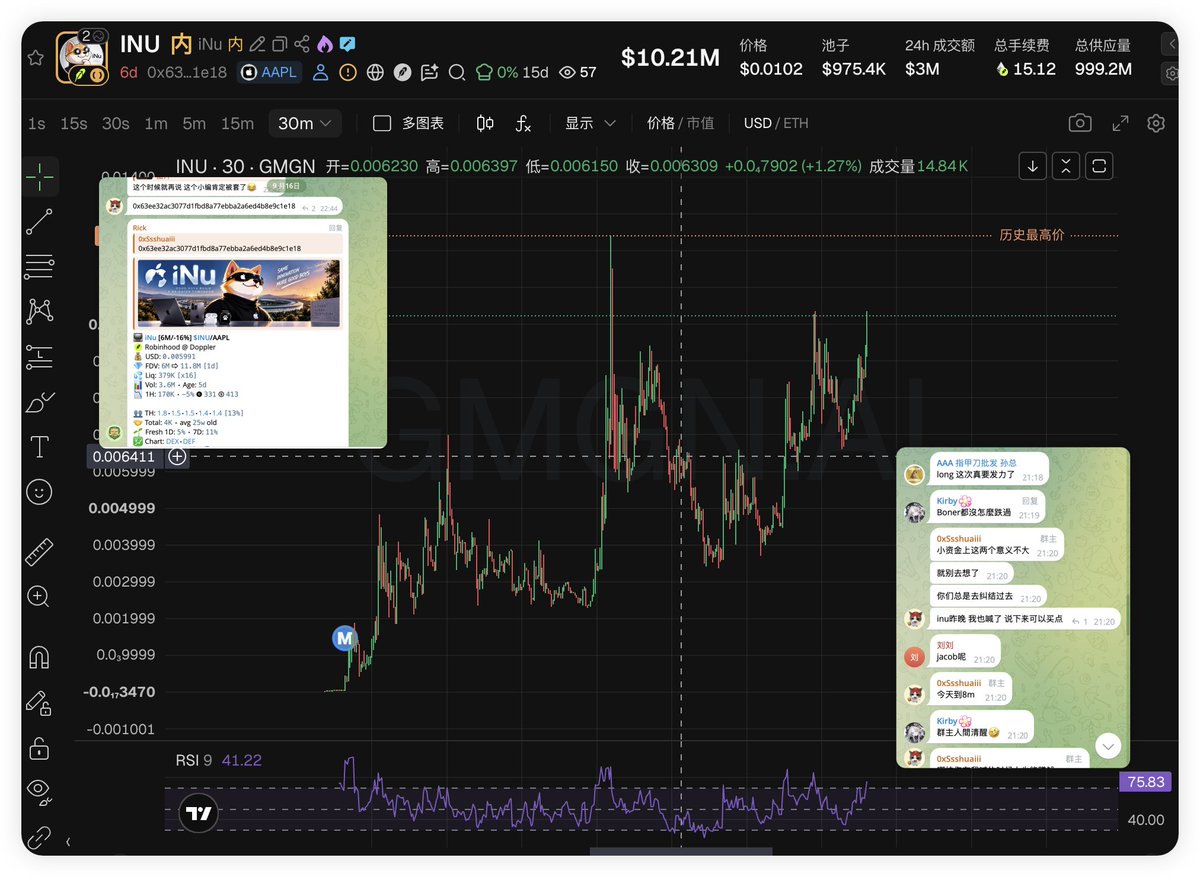Click the chain link icon at the toolbar bottom
The image size is (1200, 877).
[40, 837]
